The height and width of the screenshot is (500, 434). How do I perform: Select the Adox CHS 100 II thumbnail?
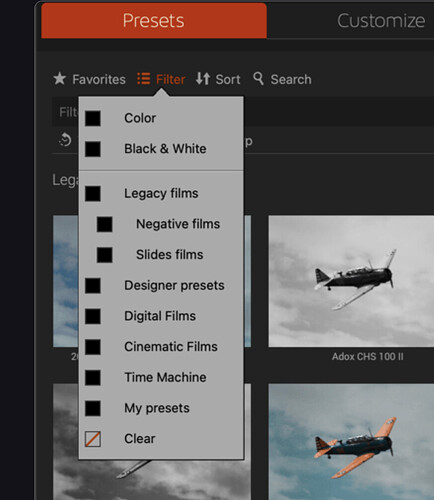[351, 281]
